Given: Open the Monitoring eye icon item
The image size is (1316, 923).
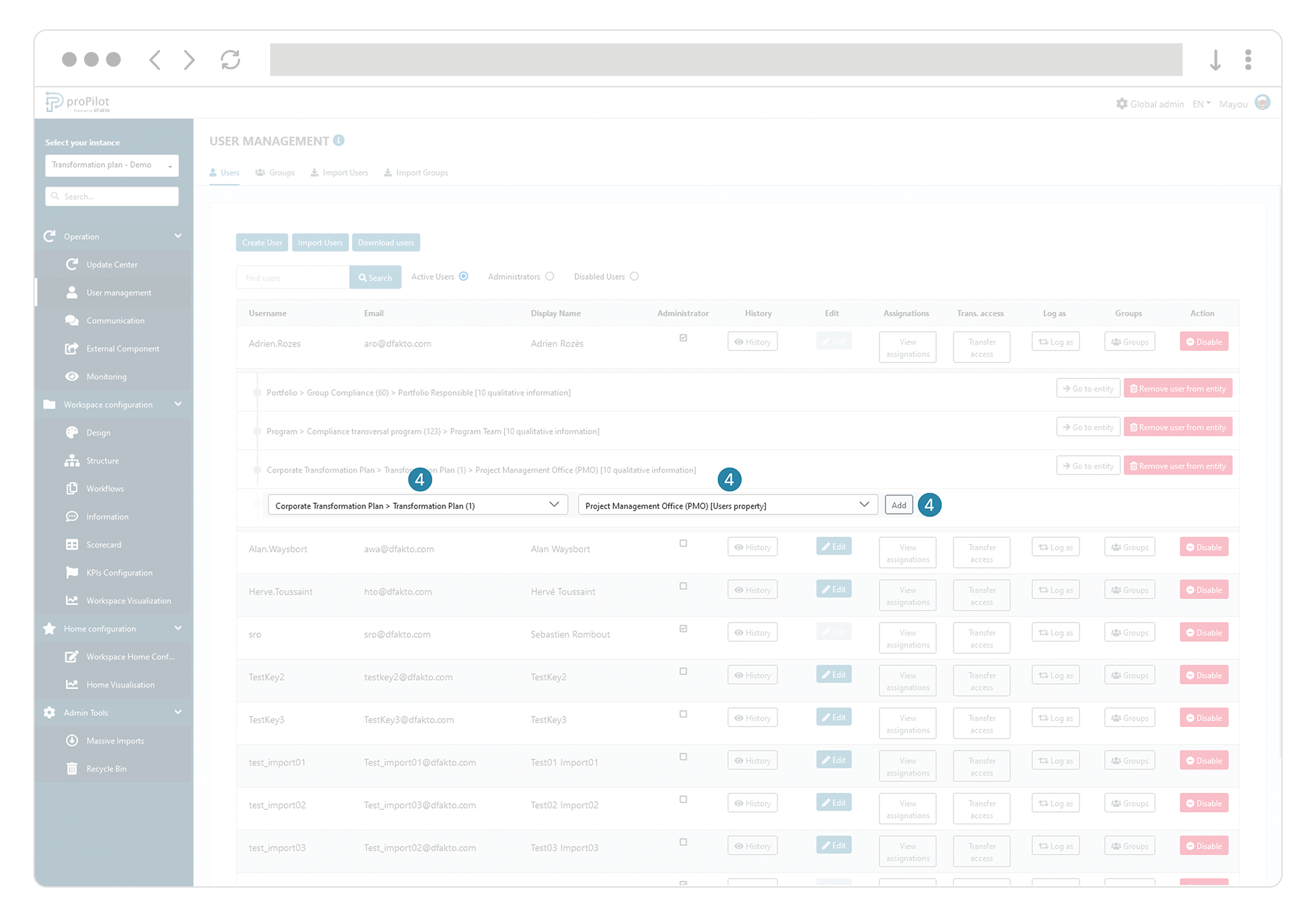Looking at the screenshot, I should point(105,376).
